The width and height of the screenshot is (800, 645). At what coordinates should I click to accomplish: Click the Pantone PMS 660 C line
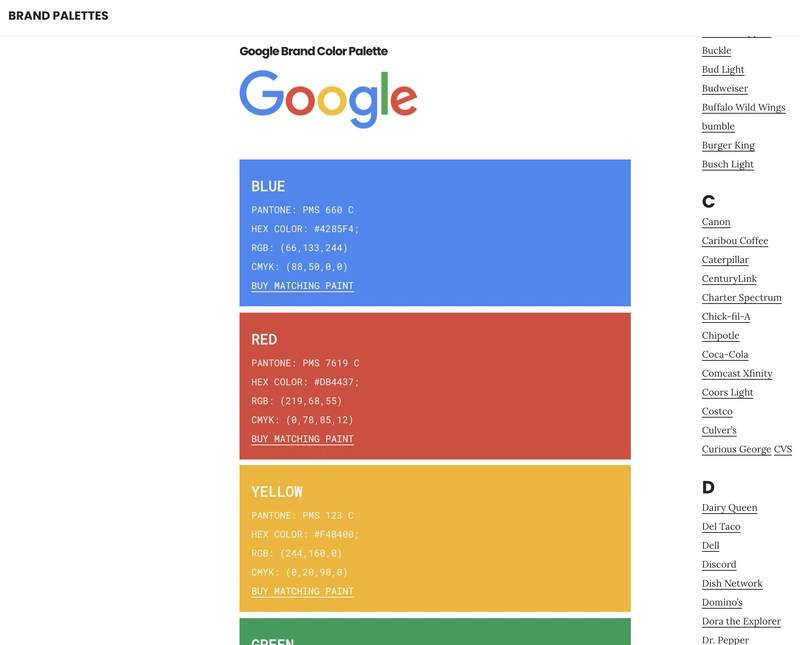(302, 210)
